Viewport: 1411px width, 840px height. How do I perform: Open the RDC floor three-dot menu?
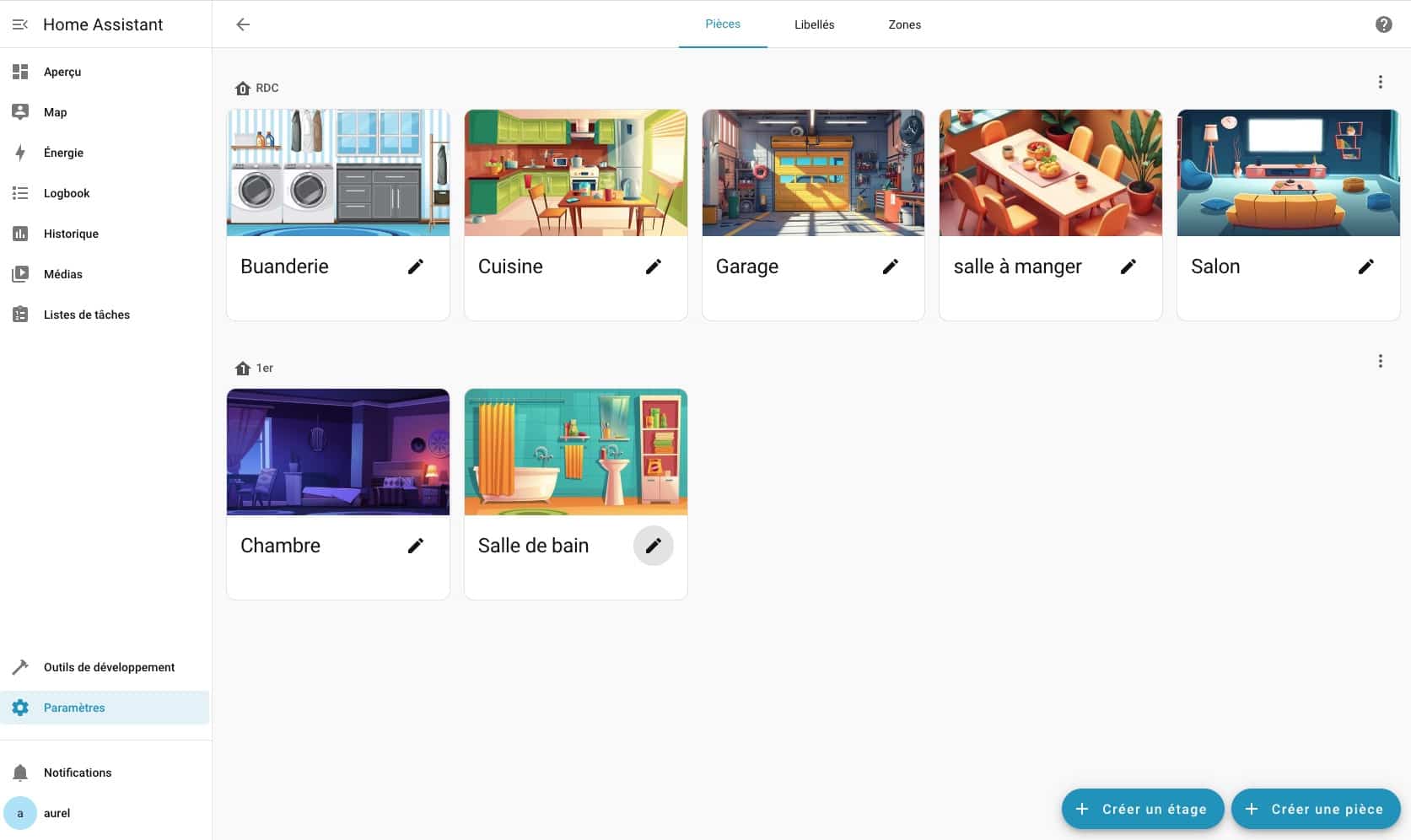(1381, 82)
